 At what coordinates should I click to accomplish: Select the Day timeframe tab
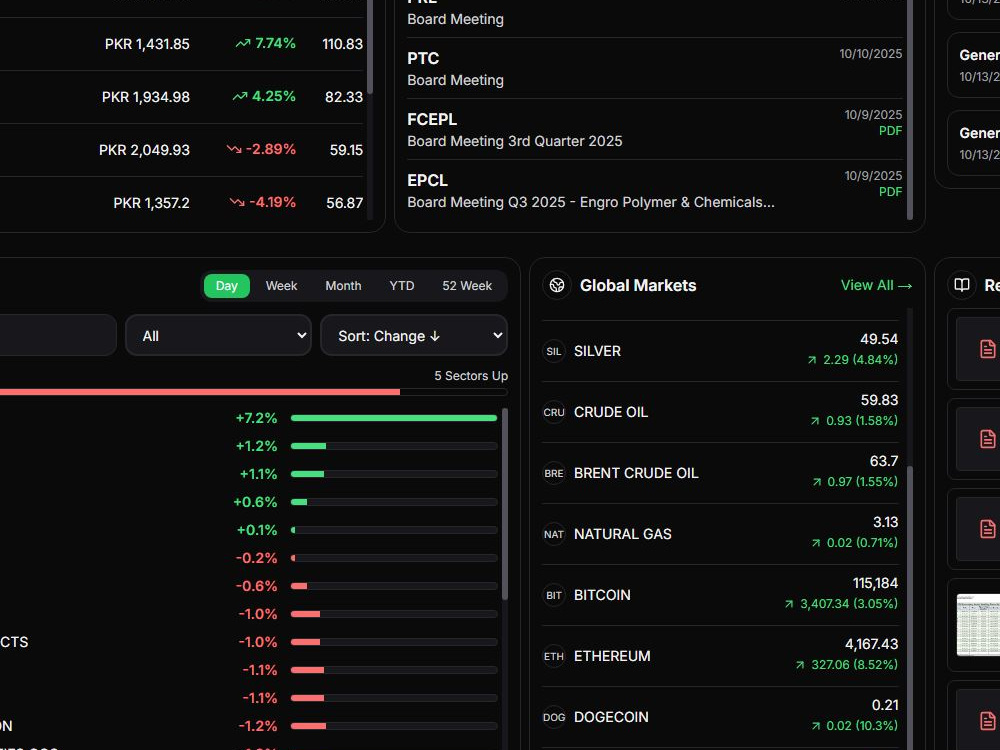pyautogui.click(x=226, y=286)
